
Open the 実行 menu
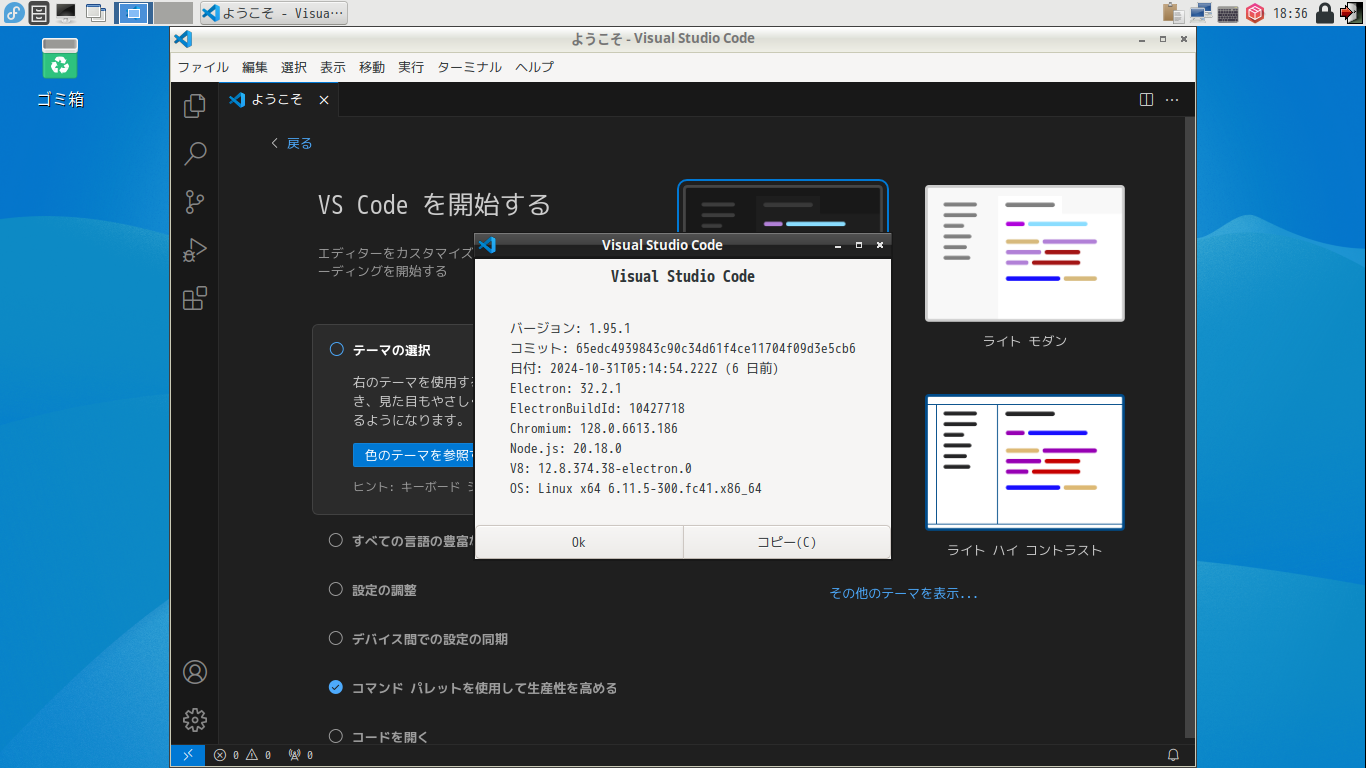411,67
